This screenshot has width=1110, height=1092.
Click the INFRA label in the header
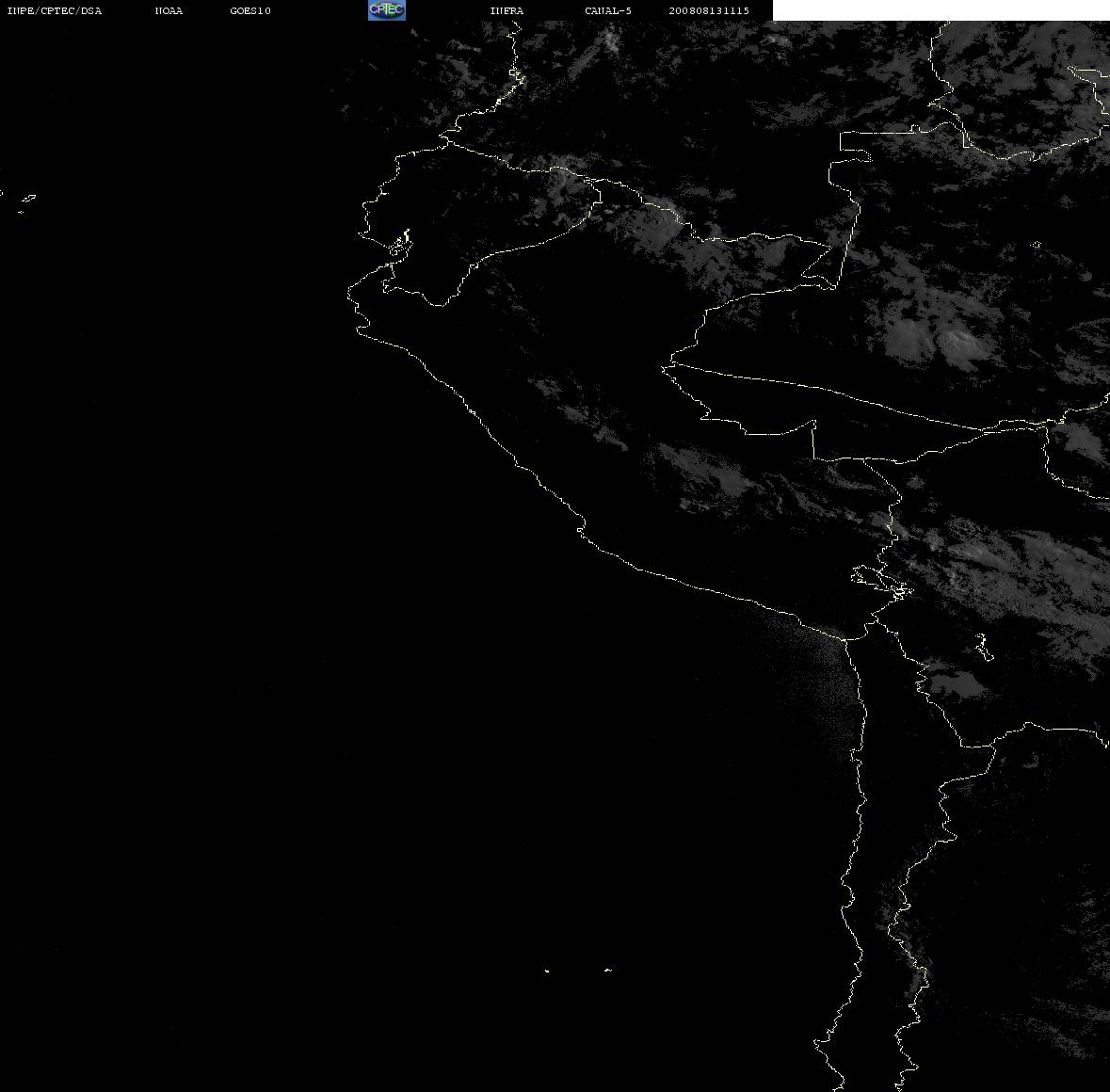click(507, 10)
